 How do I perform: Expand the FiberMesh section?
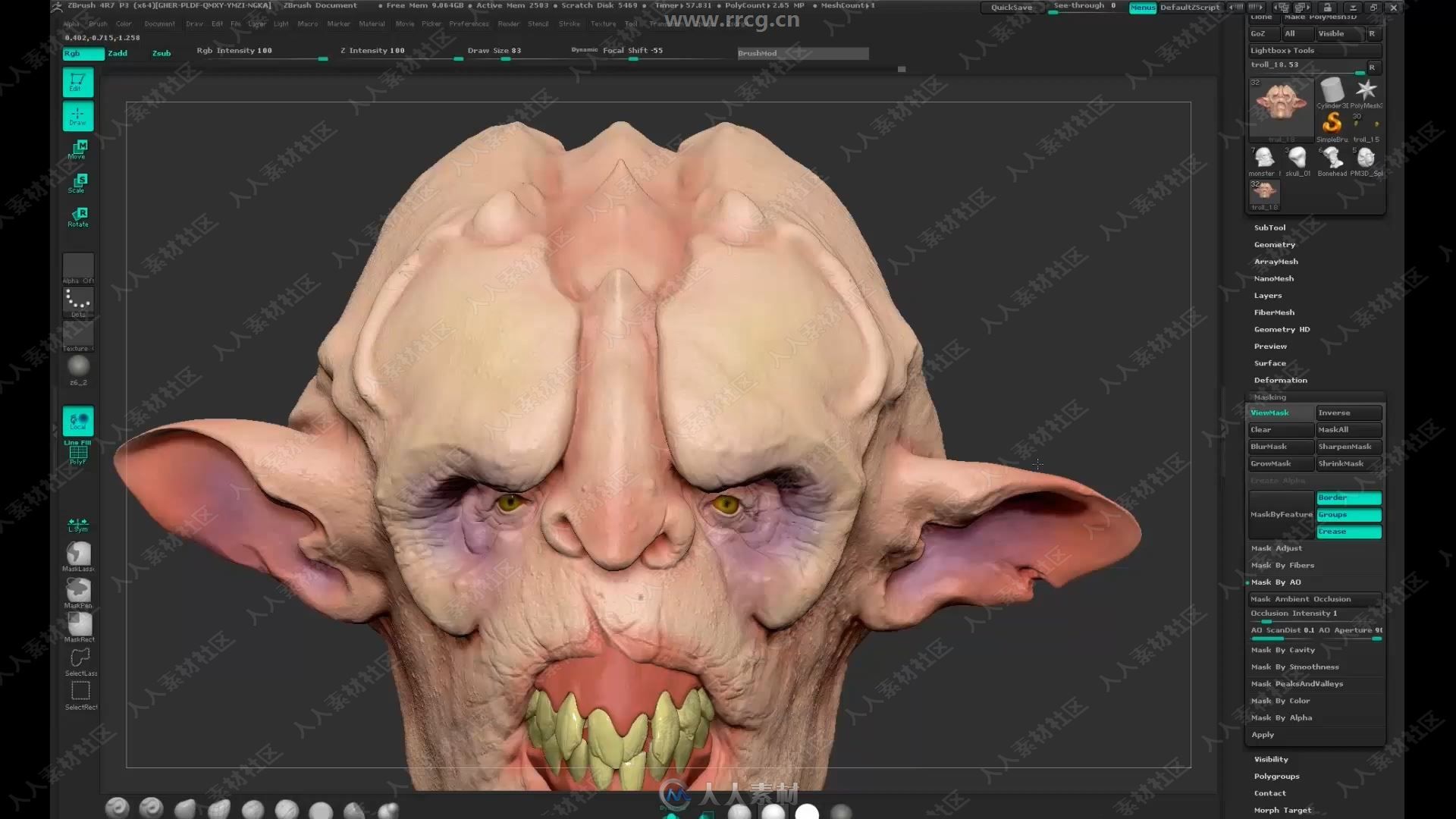coord(1275,312)
